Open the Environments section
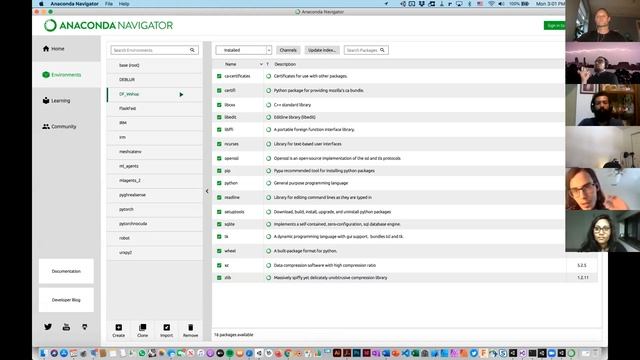Viewport: 640px width, 360px height. (66, 75)
